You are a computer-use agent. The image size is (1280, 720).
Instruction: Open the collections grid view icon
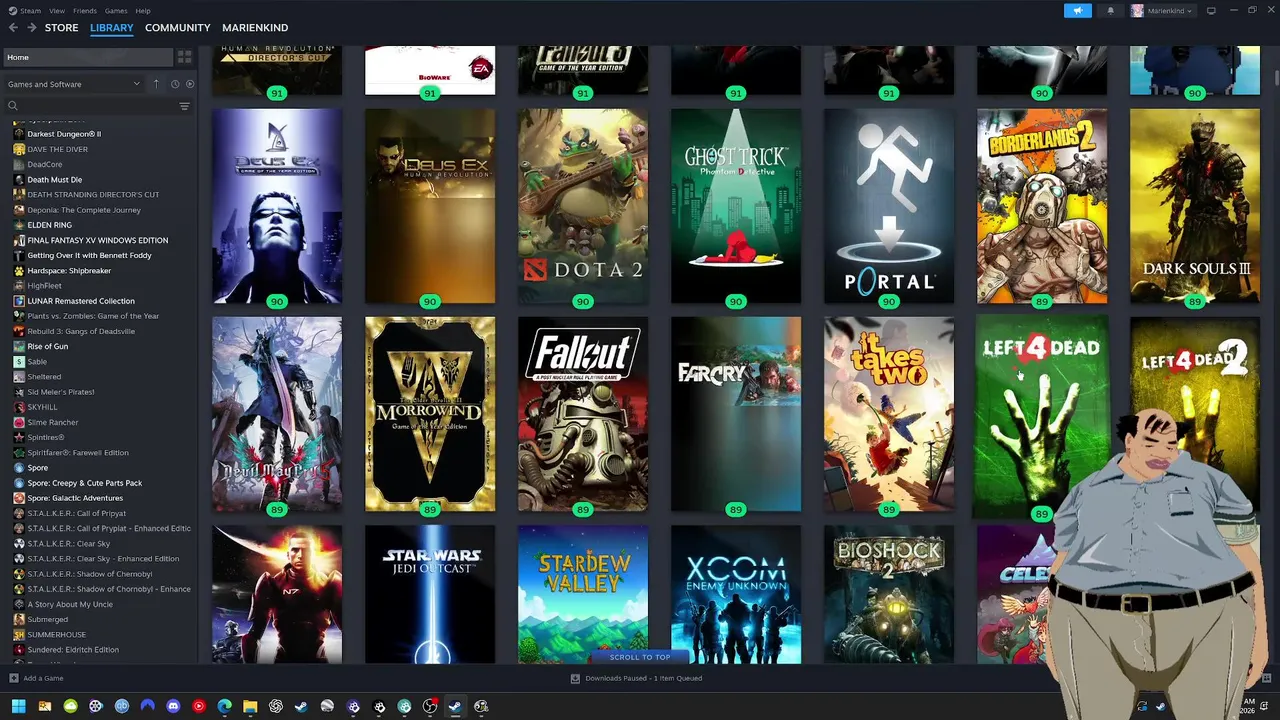pyautogui.click(x=185, y=57)
